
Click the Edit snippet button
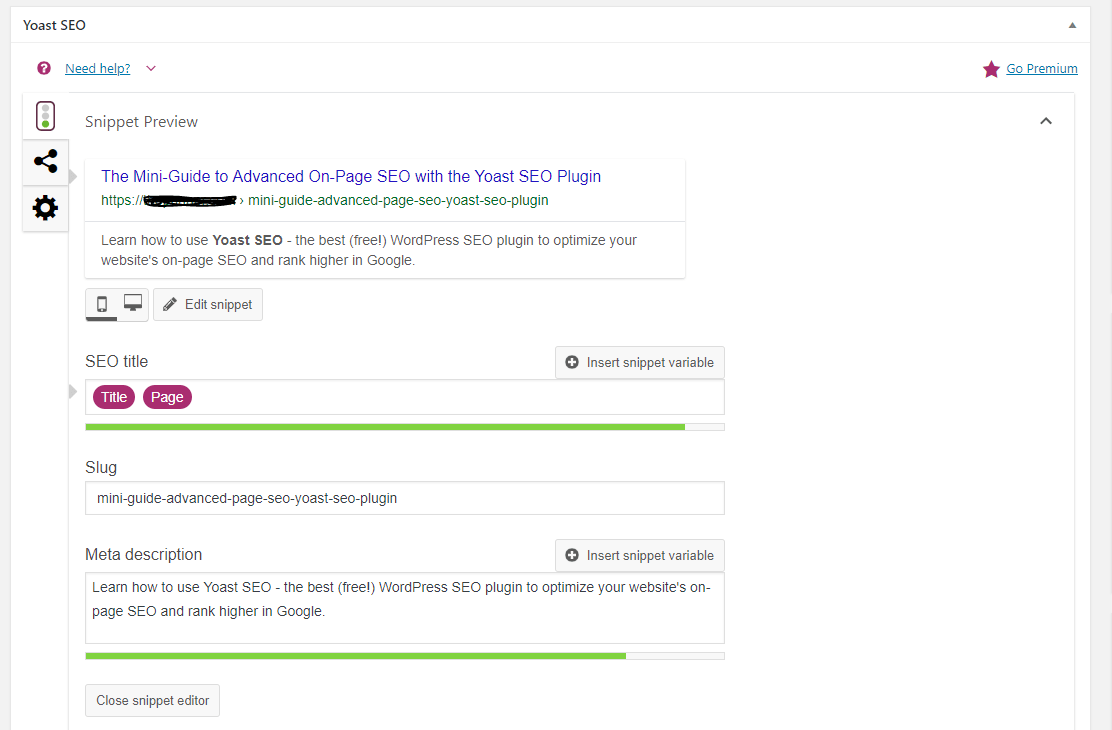click(208, 304)
